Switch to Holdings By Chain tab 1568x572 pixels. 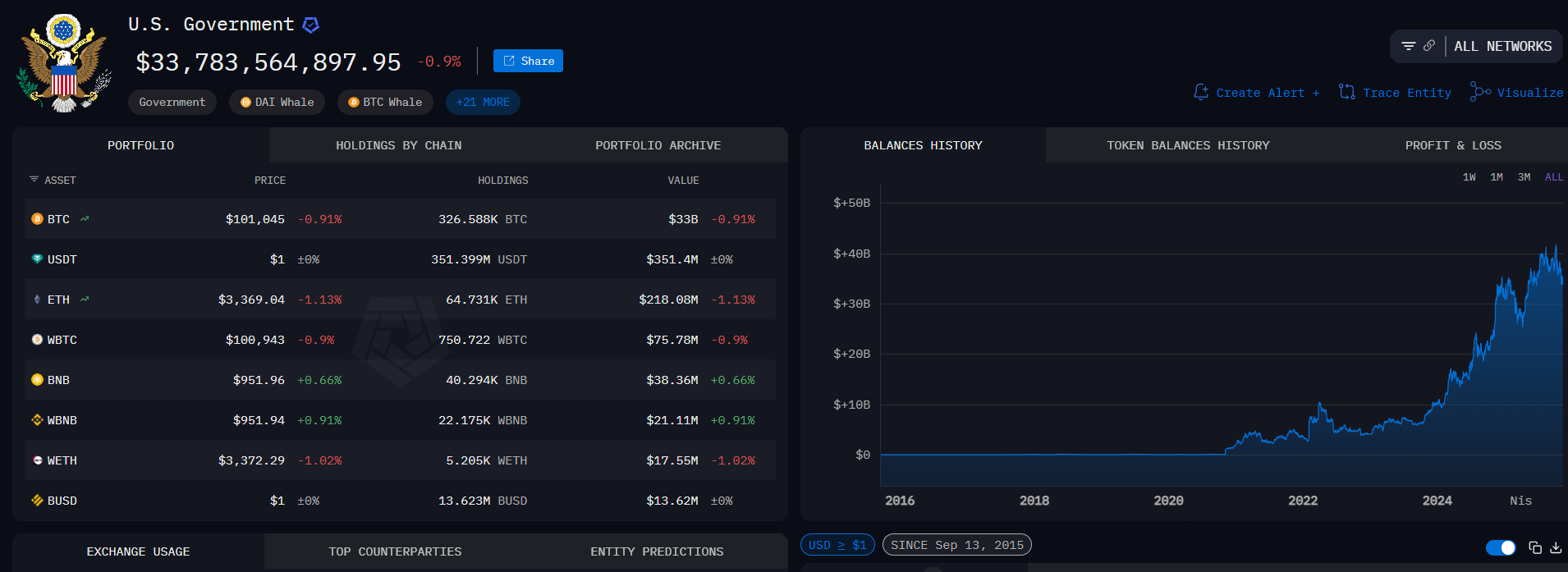point(398,145)
